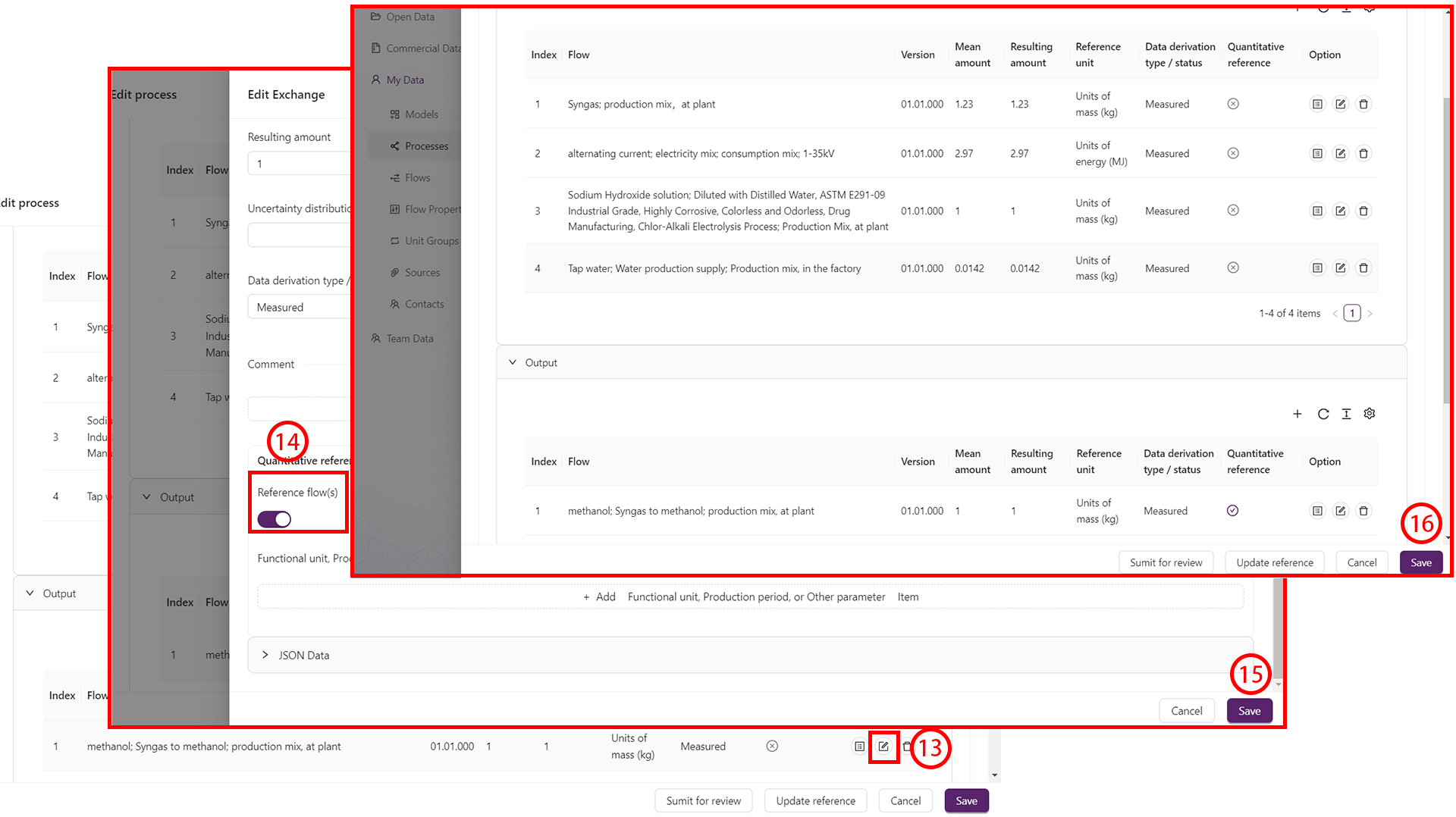The height and width of the screenshot is (817, 1456).
Task: Go to the next page of input items
Action: coord(1370,314)
